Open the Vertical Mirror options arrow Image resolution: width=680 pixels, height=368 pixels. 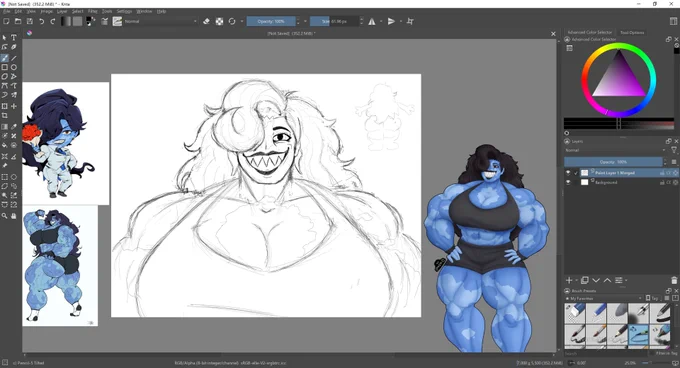click(x=400, y=21)
